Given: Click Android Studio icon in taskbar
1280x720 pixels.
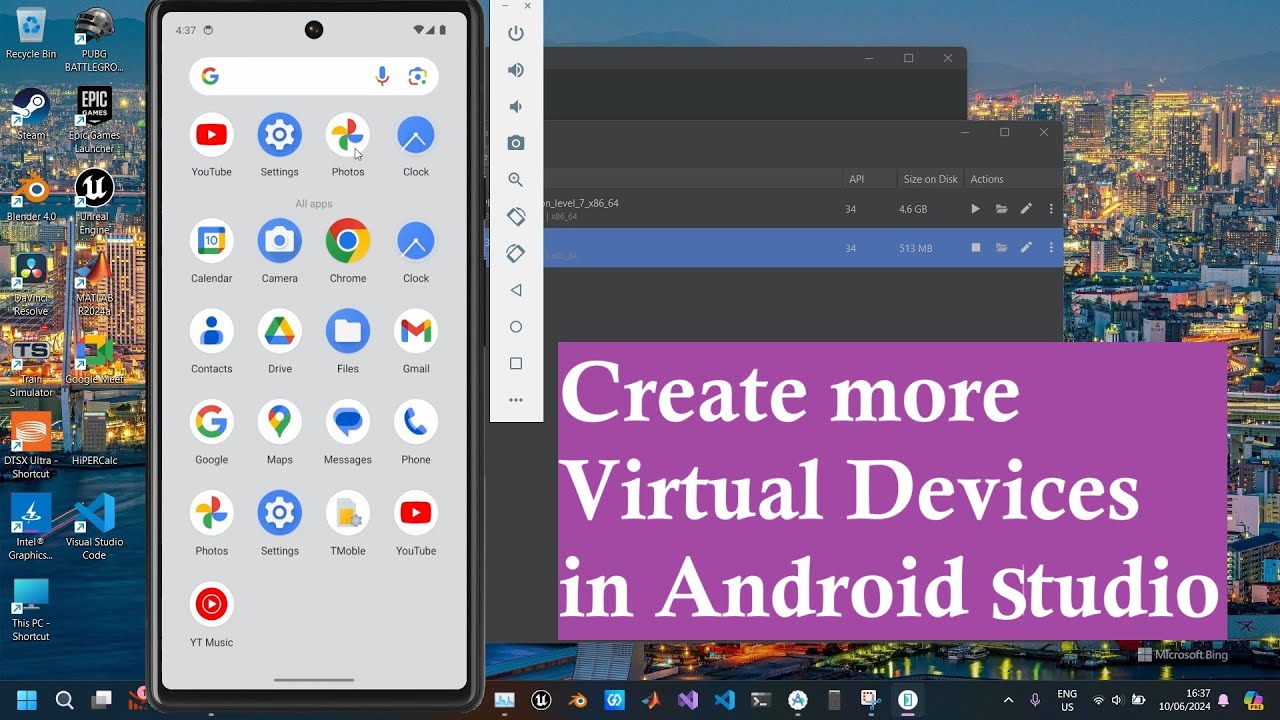Looking at the screenshot, I should pyautogui.click(x=798, y=700).
